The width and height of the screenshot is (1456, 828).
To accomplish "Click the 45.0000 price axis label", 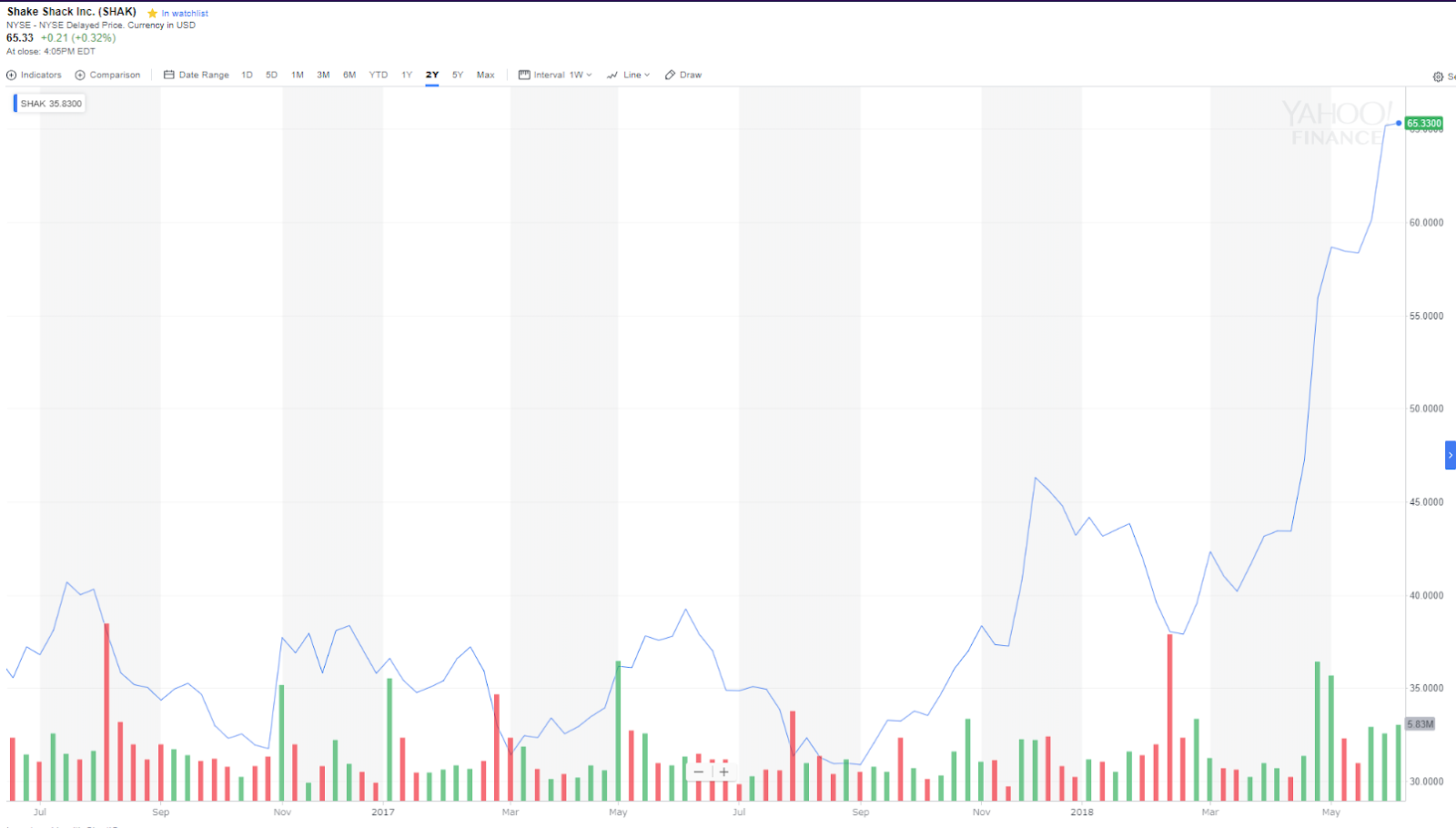I will pos(1426,502).
